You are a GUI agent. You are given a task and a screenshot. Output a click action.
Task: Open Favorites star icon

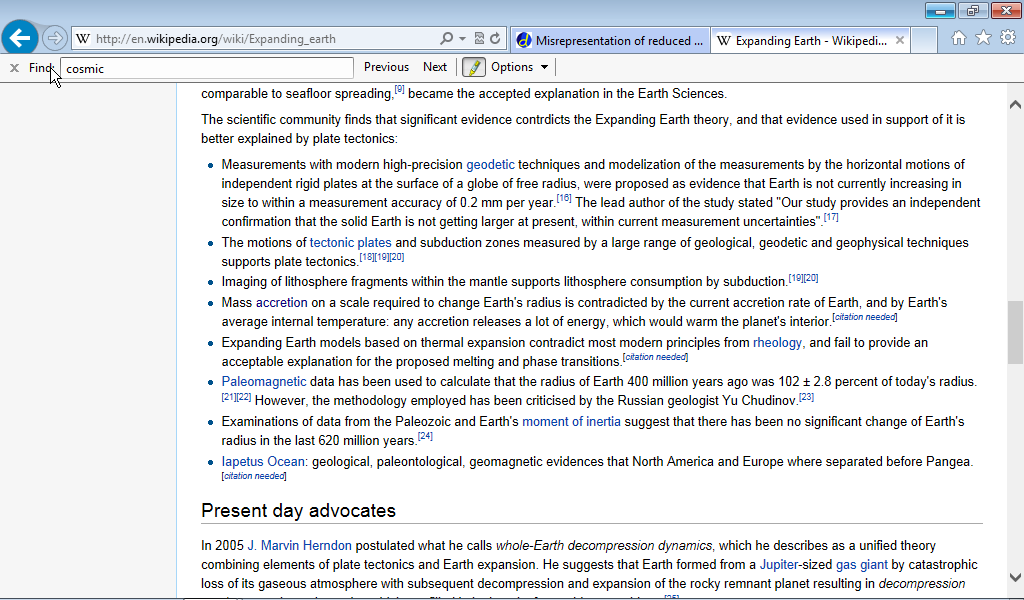pyautogui.click(x=983, y=38)
